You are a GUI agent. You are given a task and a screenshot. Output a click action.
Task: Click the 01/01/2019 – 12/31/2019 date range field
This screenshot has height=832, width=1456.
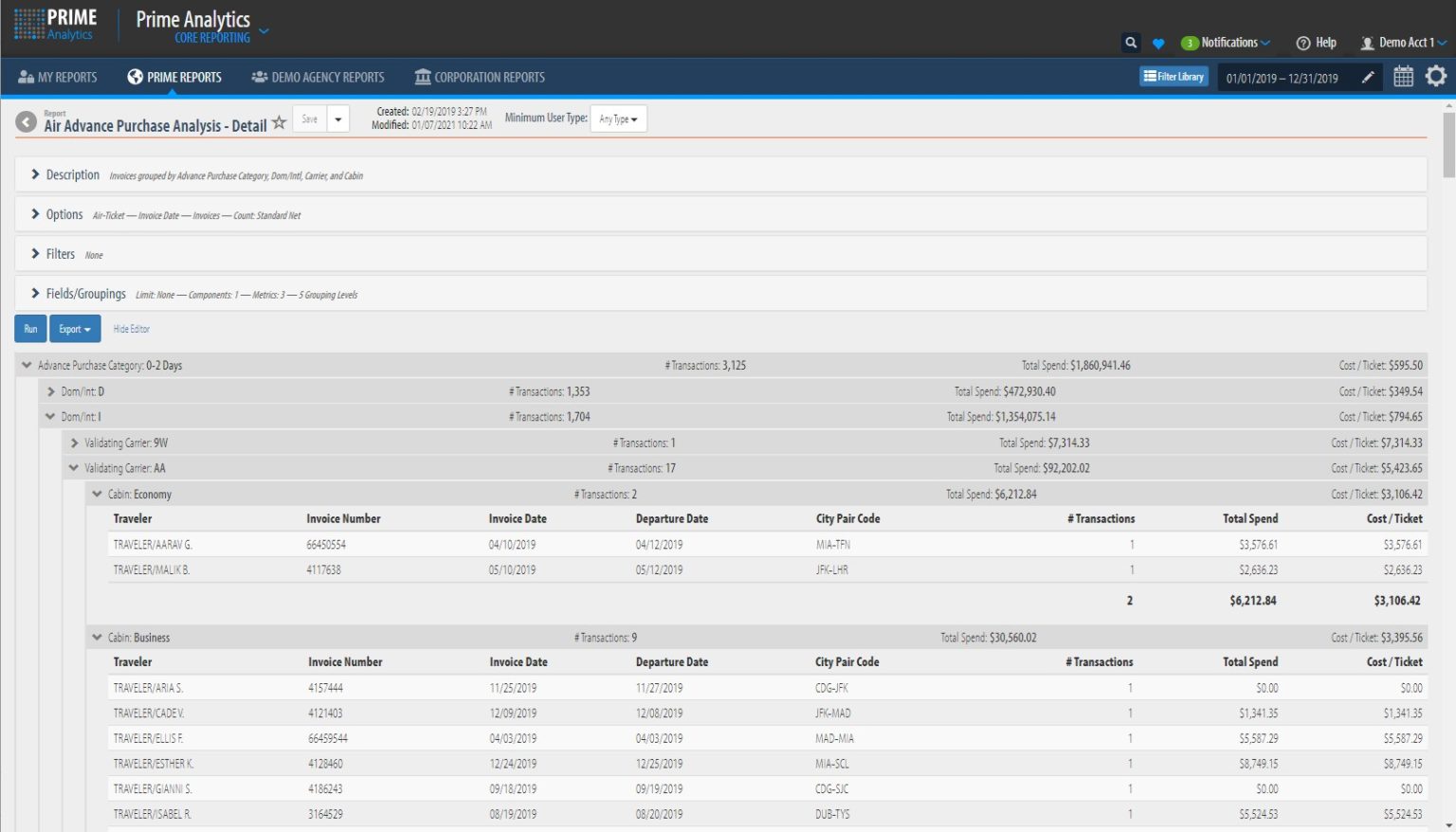tap(1283, 77)
